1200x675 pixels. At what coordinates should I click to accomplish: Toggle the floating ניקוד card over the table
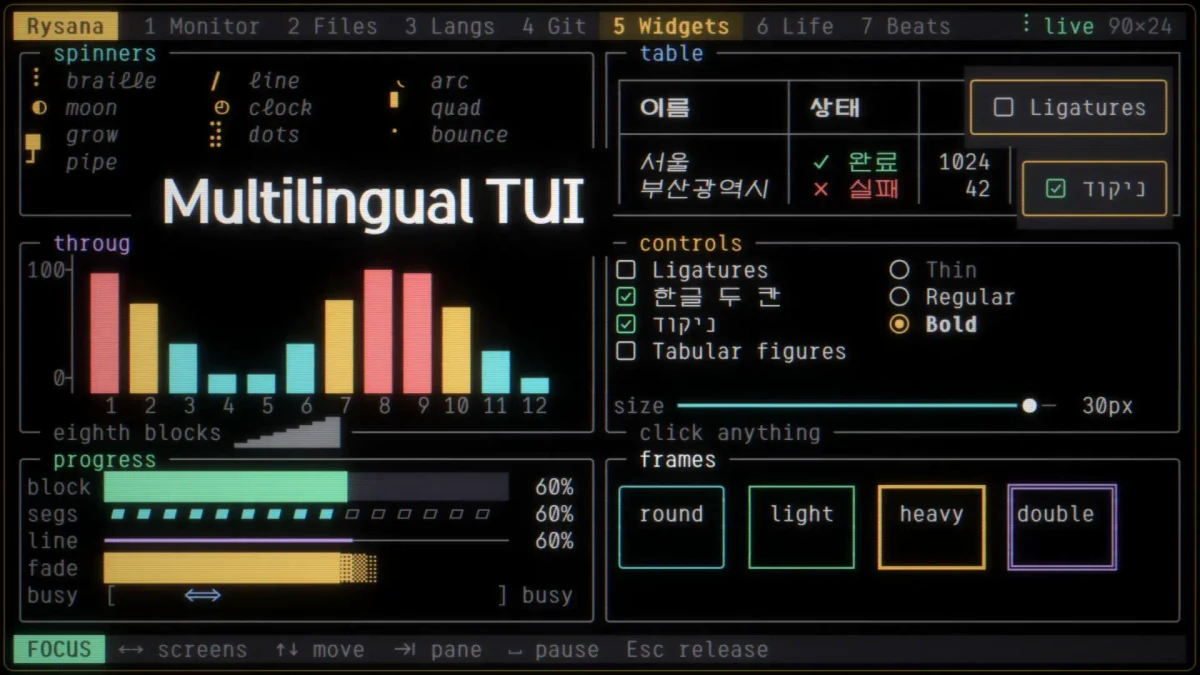click(x=1094, y=188)
